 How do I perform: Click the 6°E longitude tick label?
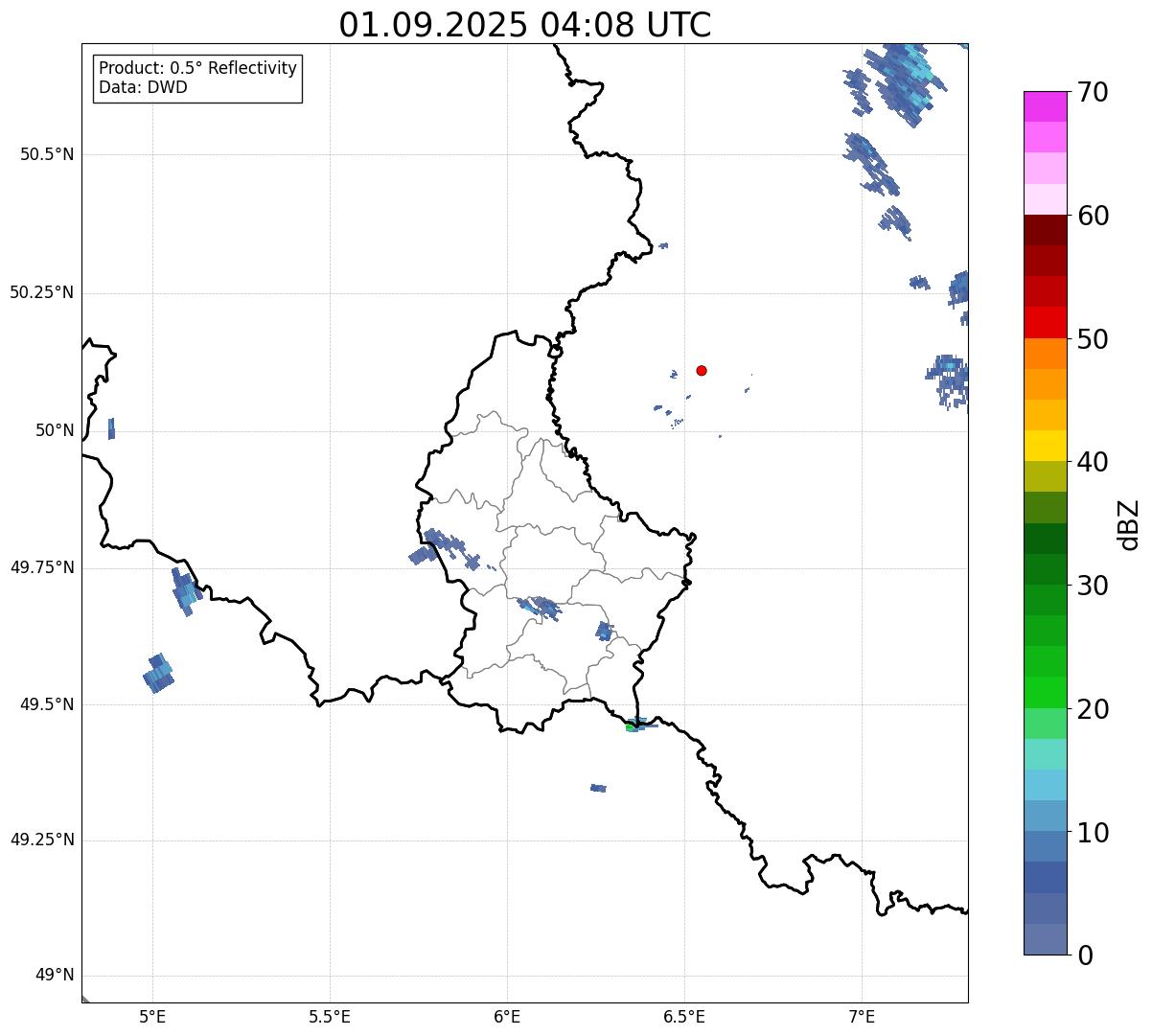(x=507, y=1015)
